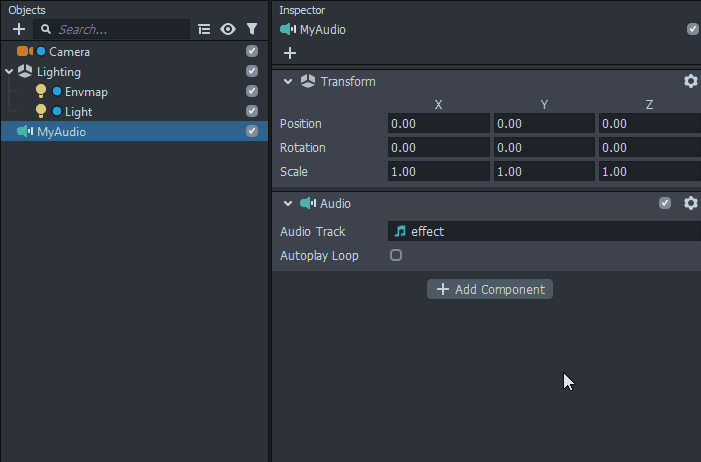Enable the Autoplay Loop checkbox
701x462 pixels.
pos(396,255)
